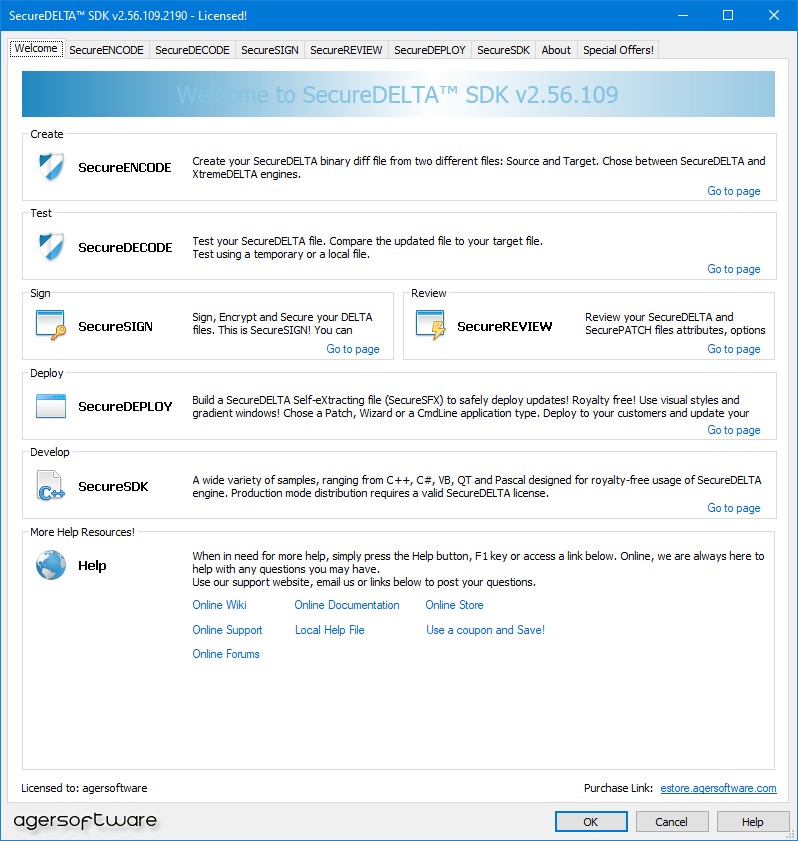Show the About tab
Viewport: 798px width, 841px height.
pyautogui.click(x=556, y=50)
